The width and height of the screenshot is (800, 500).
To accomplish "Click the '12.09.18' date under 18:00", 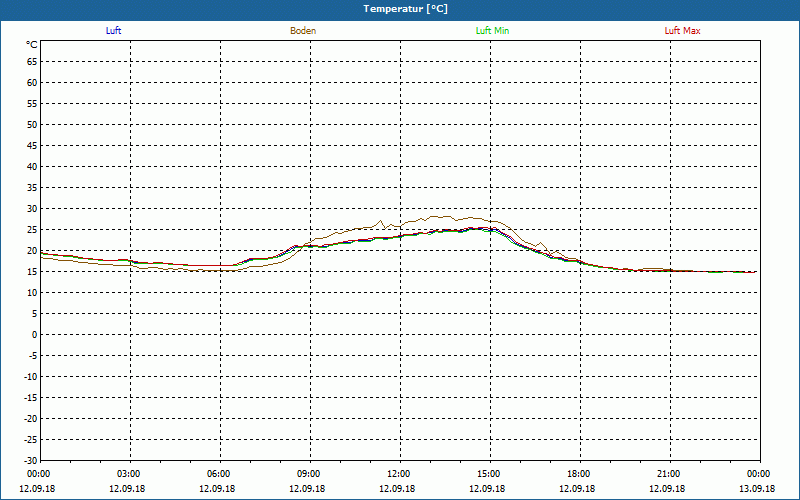I will [577, 489].
